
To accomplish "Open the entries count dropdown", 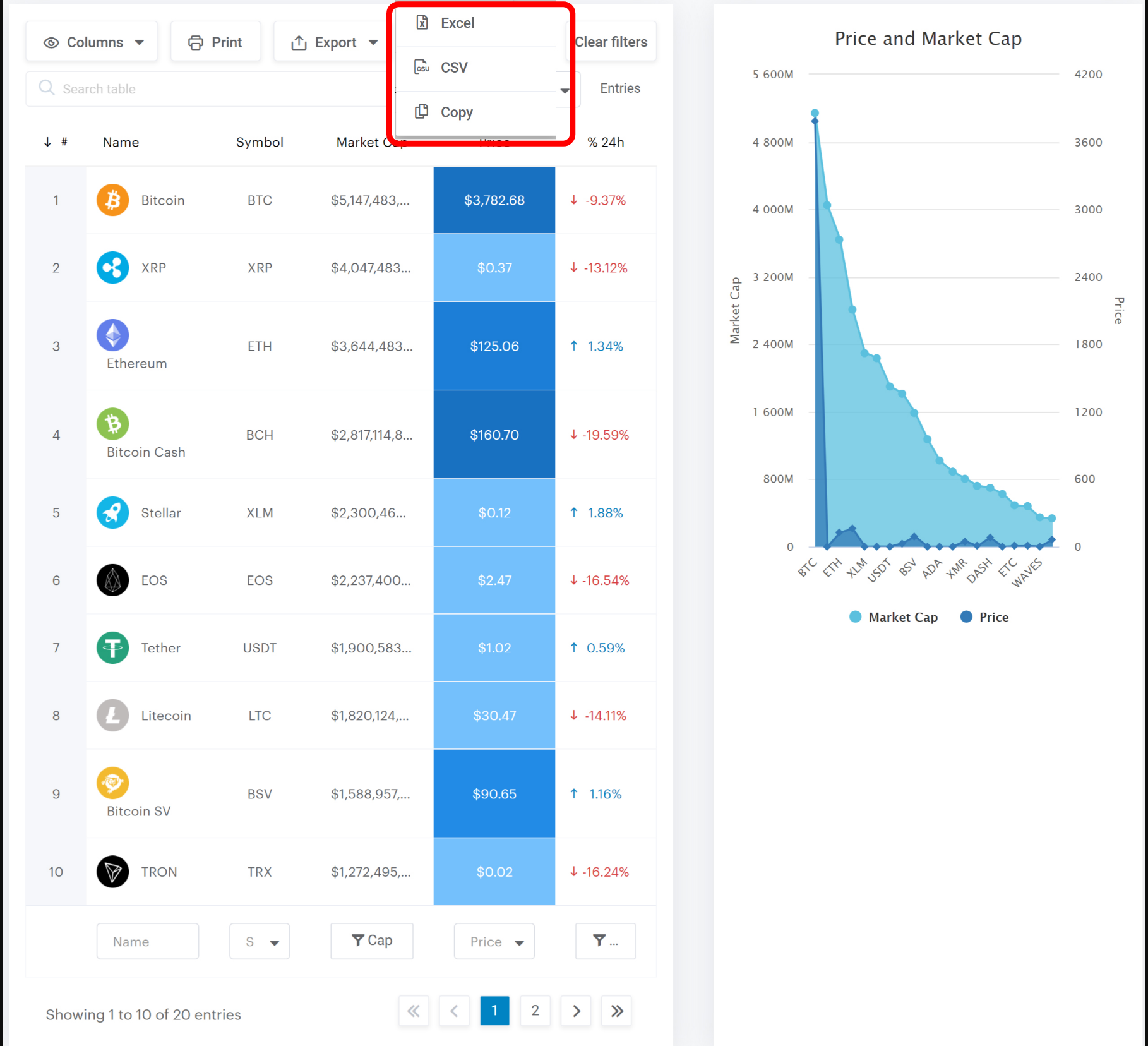I will click(565, 90).
